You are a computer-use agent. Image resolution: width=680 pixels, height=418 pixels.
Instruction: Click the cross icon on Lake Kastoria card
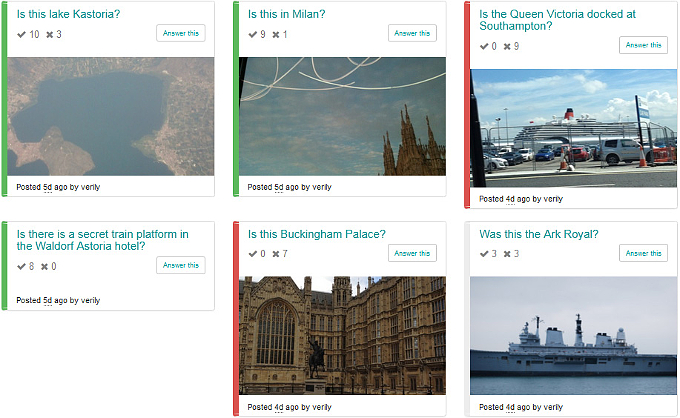(50, 35)
